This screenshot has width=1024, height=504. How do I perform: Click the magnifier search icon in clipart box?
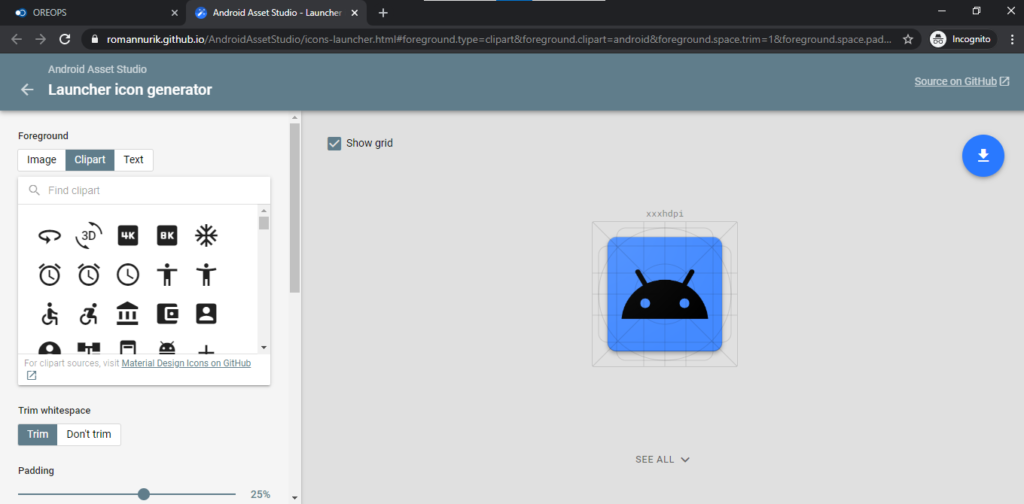pos(33,191)
